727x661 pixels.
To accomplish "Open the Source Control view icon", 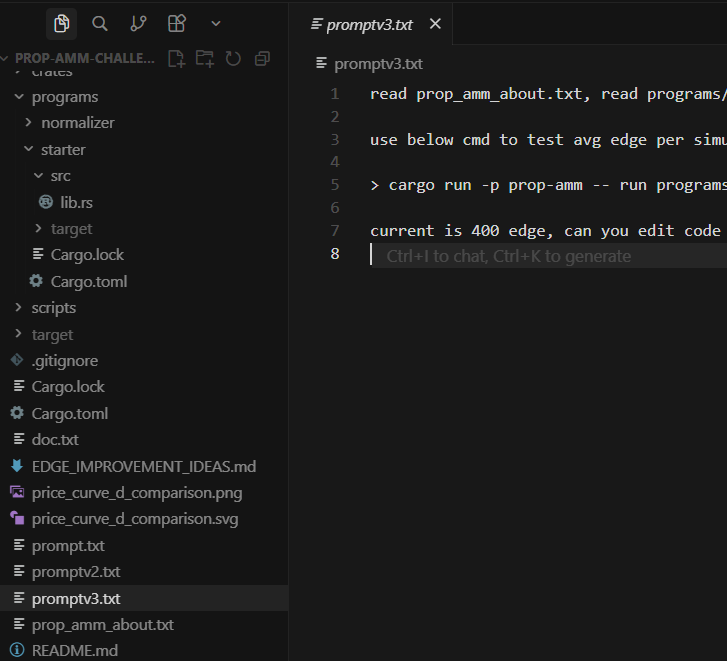I will pyautogui.click(x=138, y=23).
